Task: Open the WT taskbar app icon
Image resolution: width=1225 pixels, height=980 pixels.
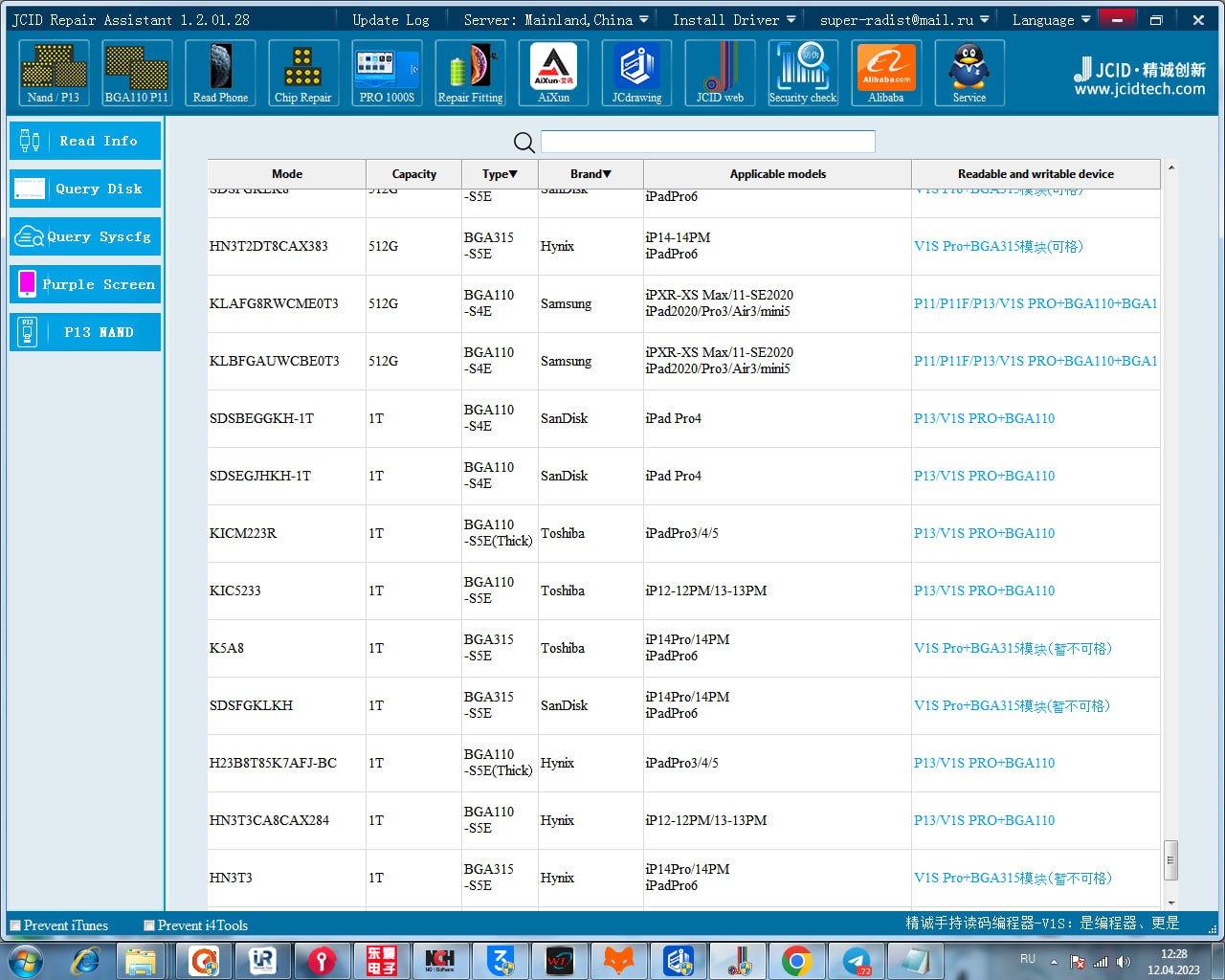Action: tap(559, 960)
